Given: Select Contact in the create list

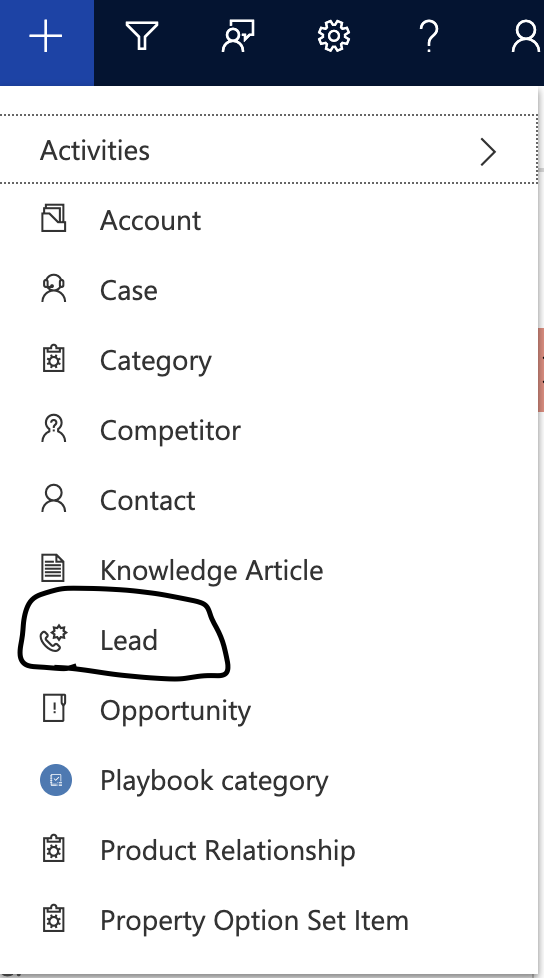Looking at the screenshot, I should (x=268, y=500).
